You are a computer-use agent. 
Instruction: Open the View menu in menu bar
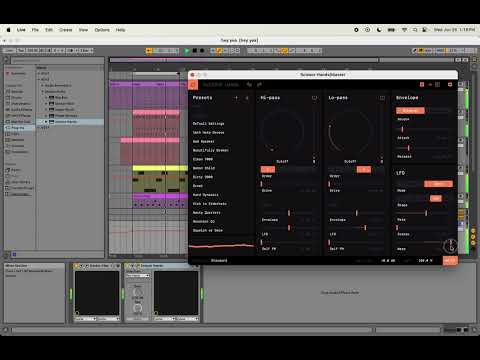pos(83,30)
